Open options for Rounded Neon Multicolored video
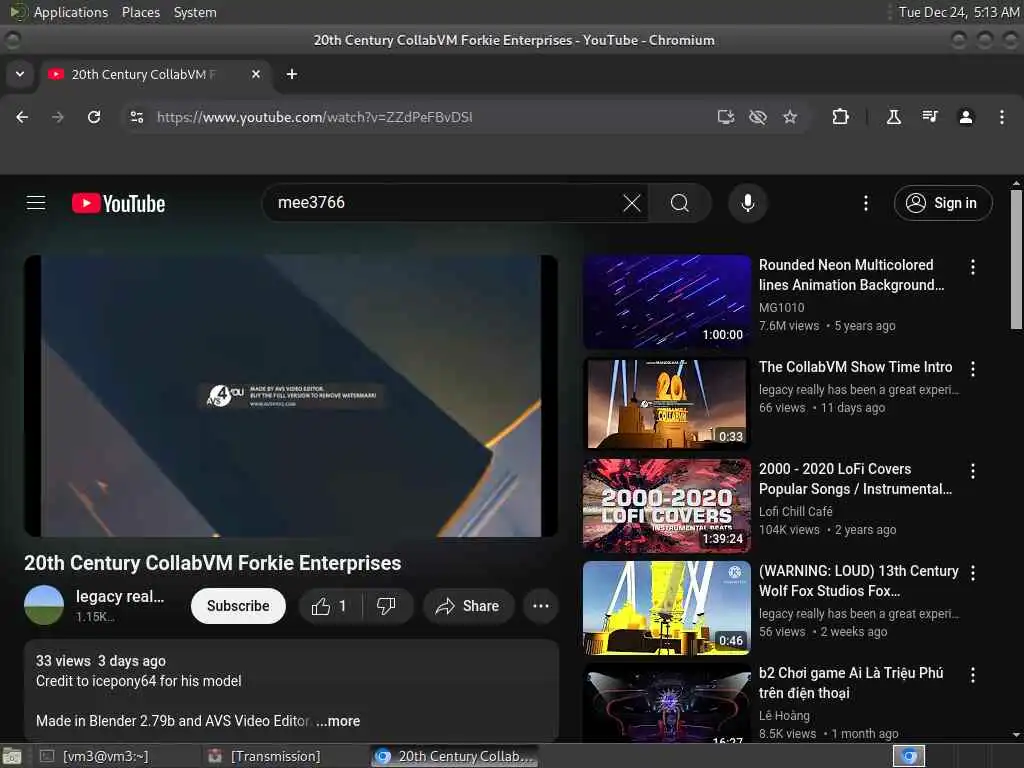This screenshot has width=1024, height=768. coord(973,266)
